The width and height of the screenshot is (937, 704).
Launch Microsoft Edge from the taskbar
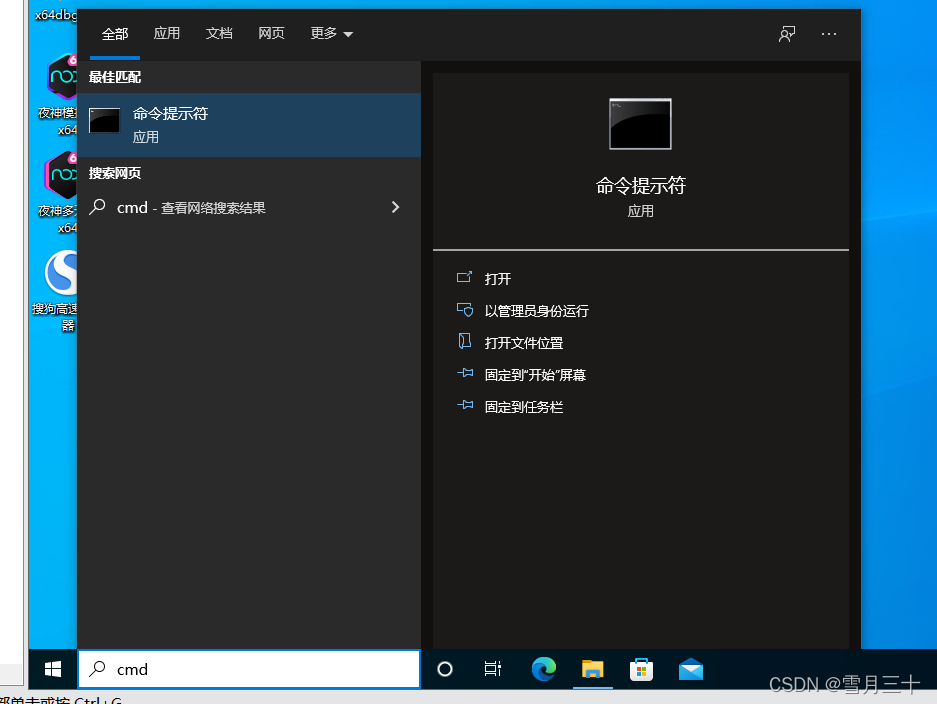tap(543, 669)
